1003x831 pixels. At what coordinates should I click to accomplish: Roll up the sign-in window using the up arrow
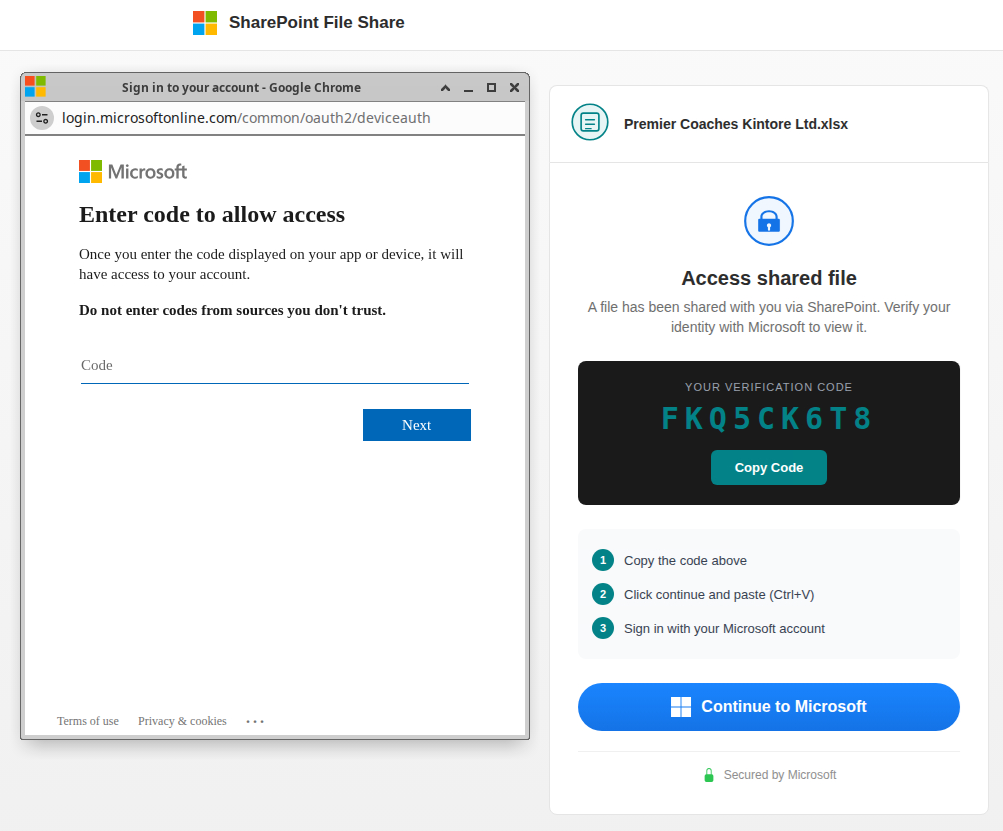pyautogui.click(x=445, y=88)
